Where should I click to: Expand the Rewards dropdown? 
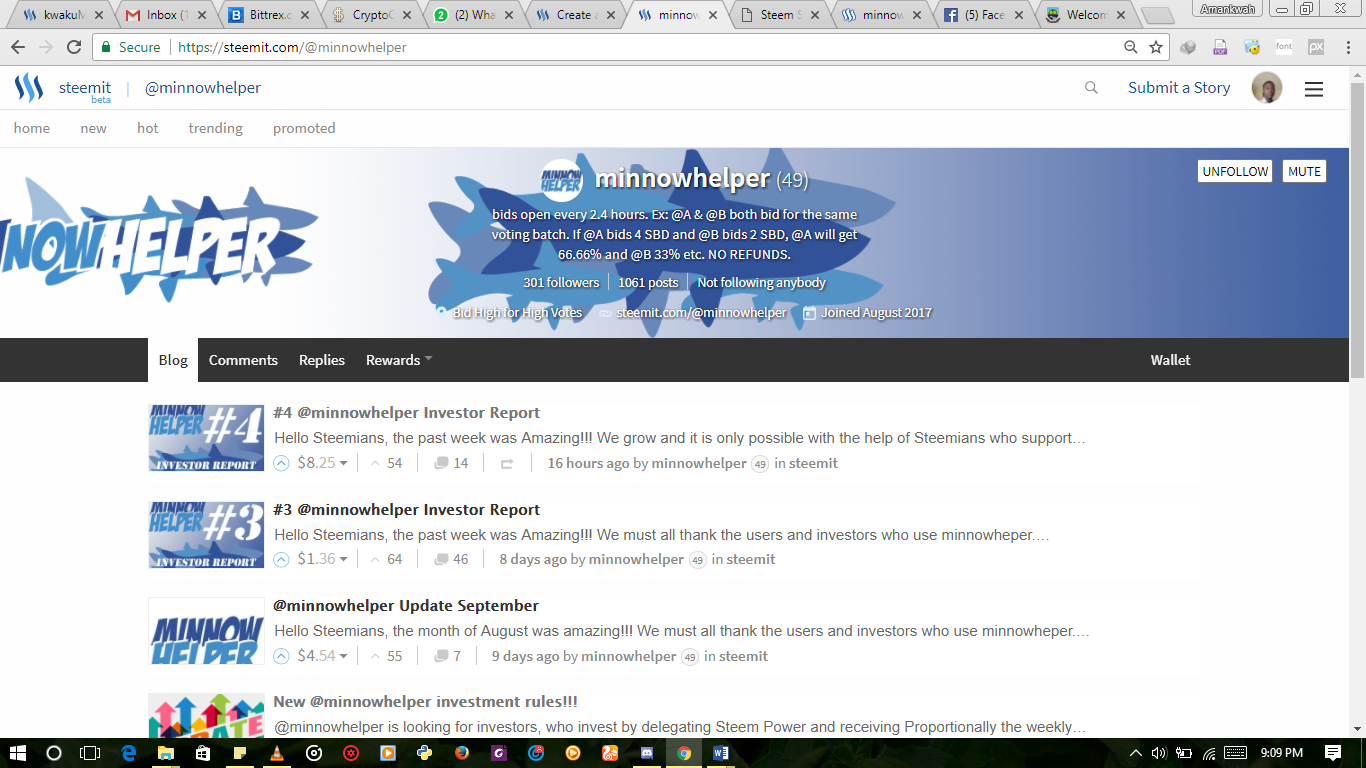tap(399, 360)
